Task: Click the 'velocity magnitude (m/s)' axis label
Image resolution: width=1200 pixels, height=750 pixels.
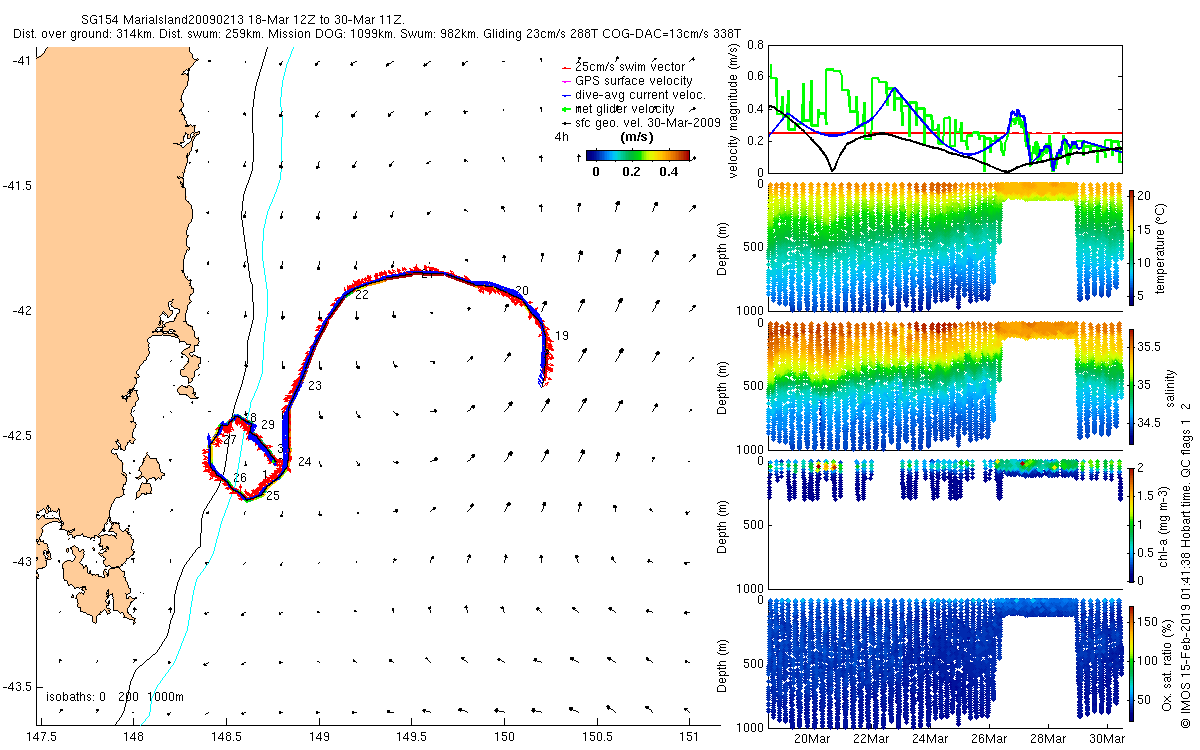Action: [x=735, y=110]
